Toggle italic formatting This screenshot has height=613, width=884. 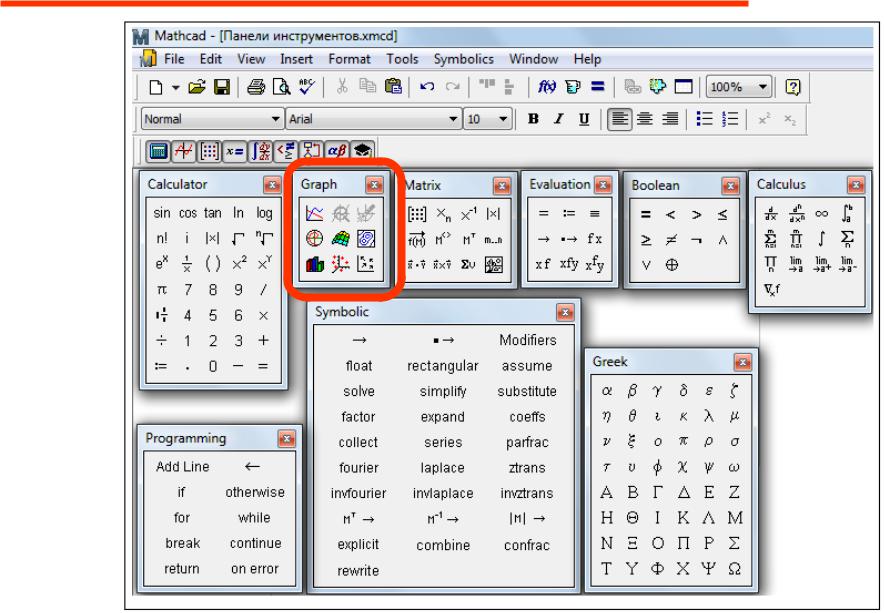[559, 119]
